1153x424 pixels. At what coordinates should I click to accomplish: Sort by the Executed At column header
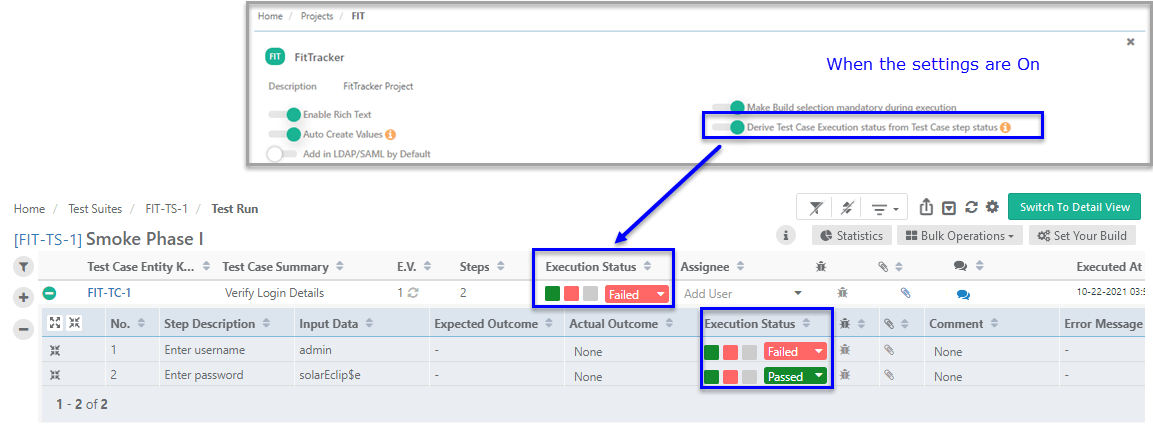pos(1108,266)
